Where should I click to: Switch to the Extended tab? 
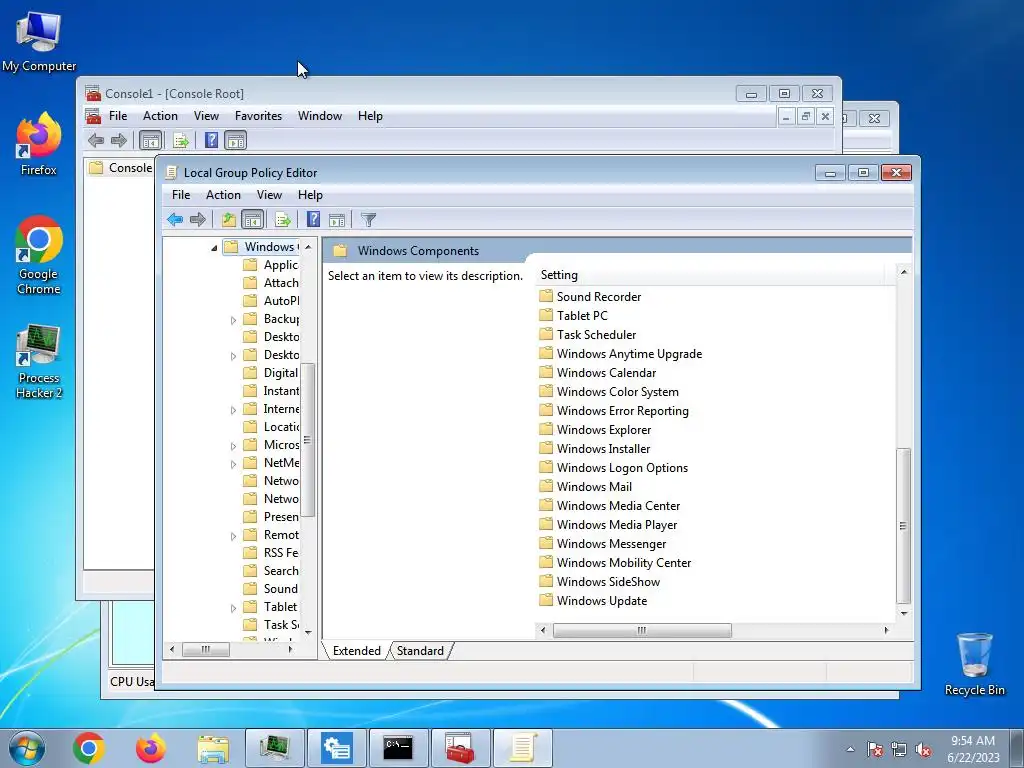[x=357, y=650]
